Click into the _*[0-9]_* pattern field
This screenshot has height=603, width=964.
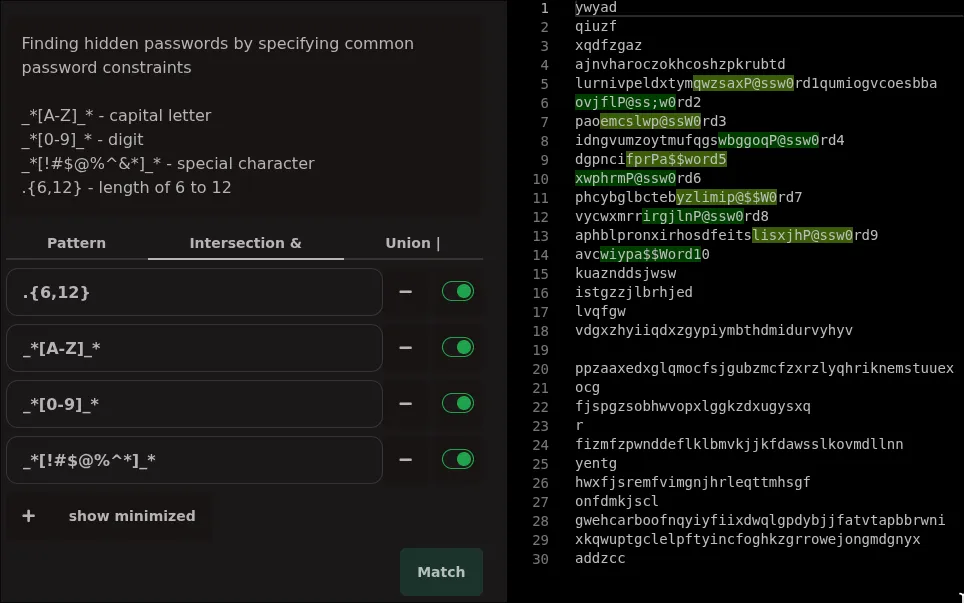(x=195, y=404)
